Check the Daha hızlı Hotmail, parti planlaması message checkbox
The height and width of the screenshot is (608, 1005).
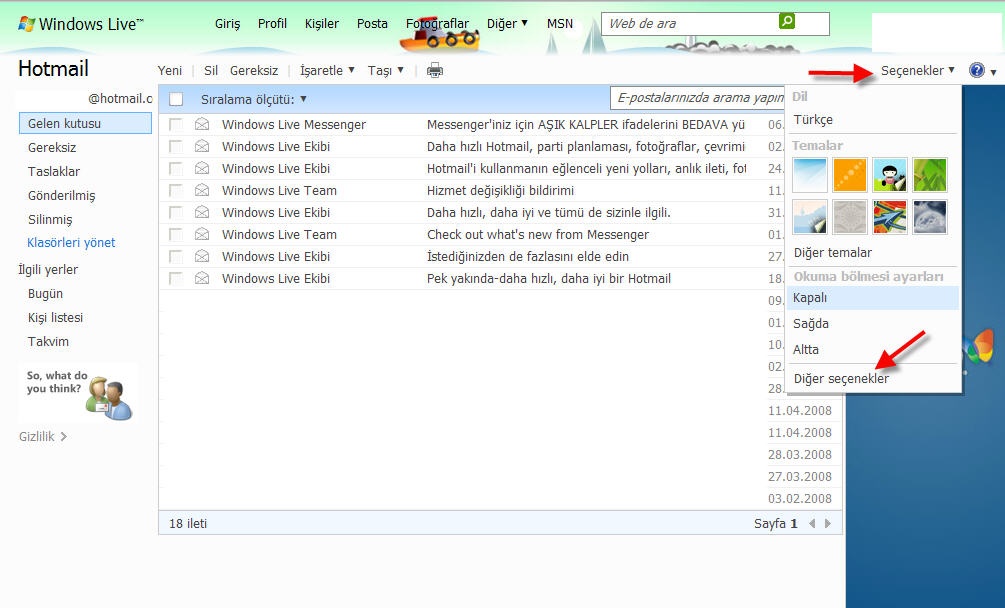(175, 147)
